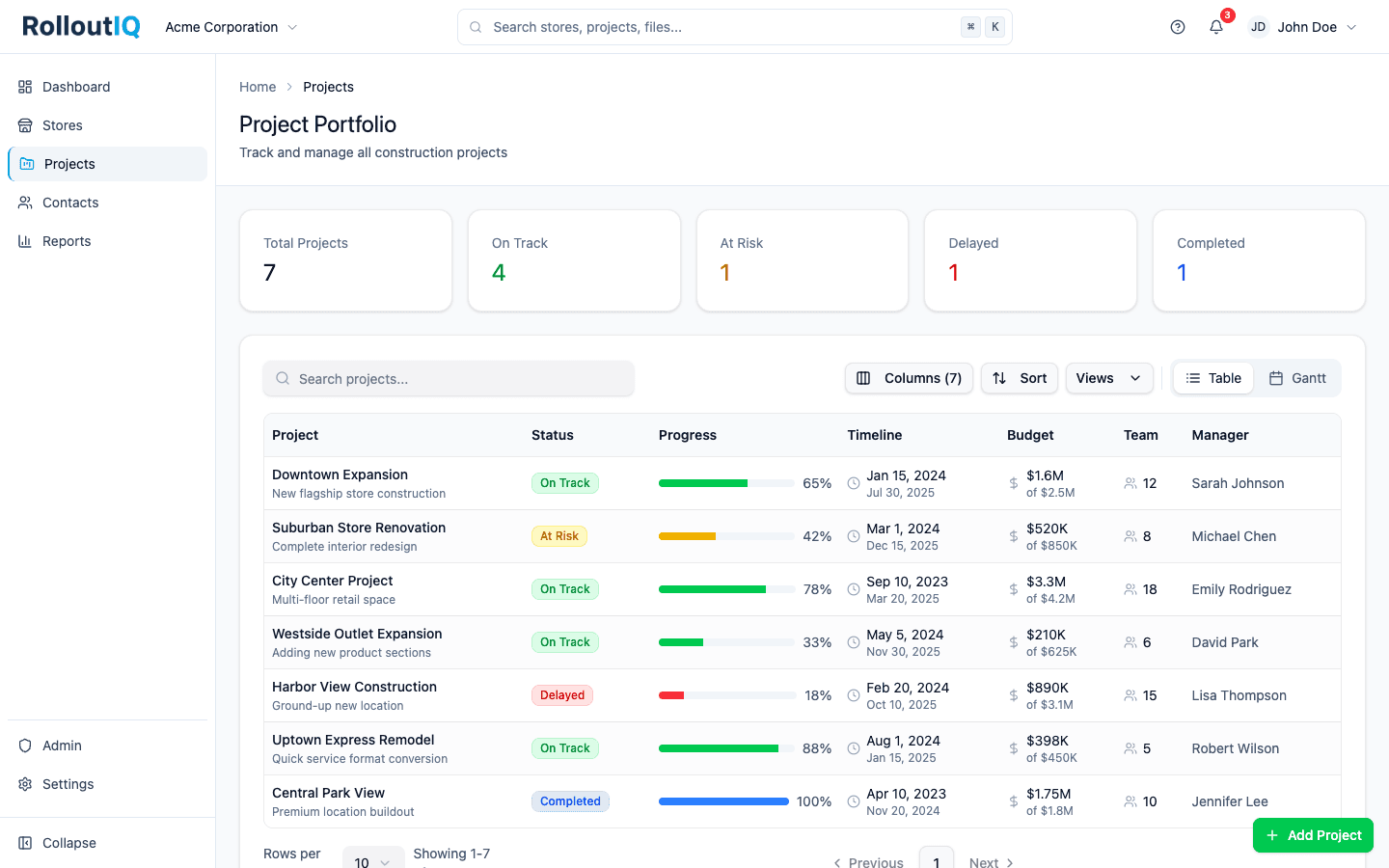This screenshot has width=1389, height=868.
Task: View Reports from the sidebar
Action: 66,241
